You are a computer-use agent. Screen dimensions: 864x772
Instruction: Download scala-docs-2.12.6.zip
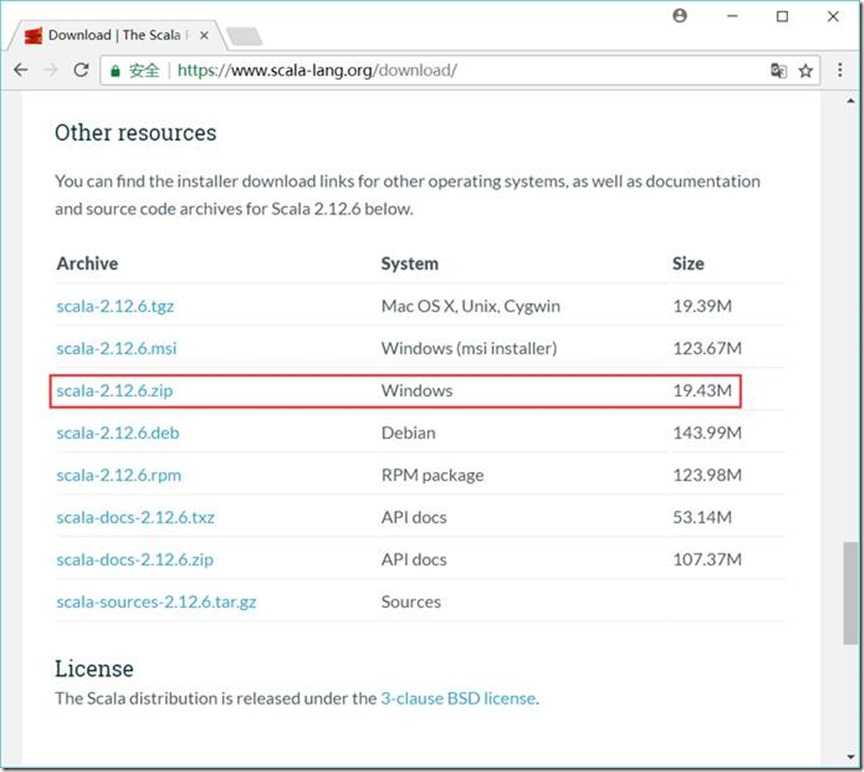[135, 560]
